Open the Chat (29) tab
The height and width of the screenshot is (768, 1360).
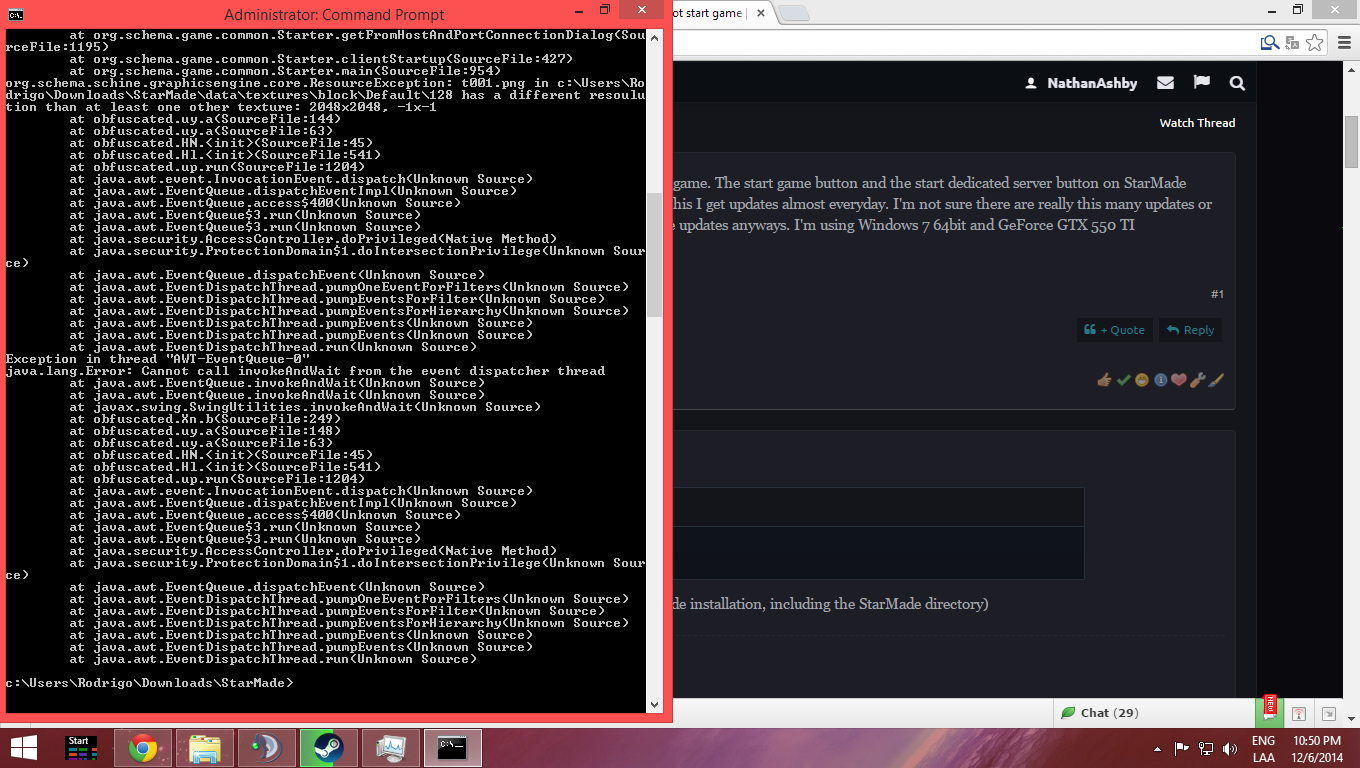[x=1100, y=713]
